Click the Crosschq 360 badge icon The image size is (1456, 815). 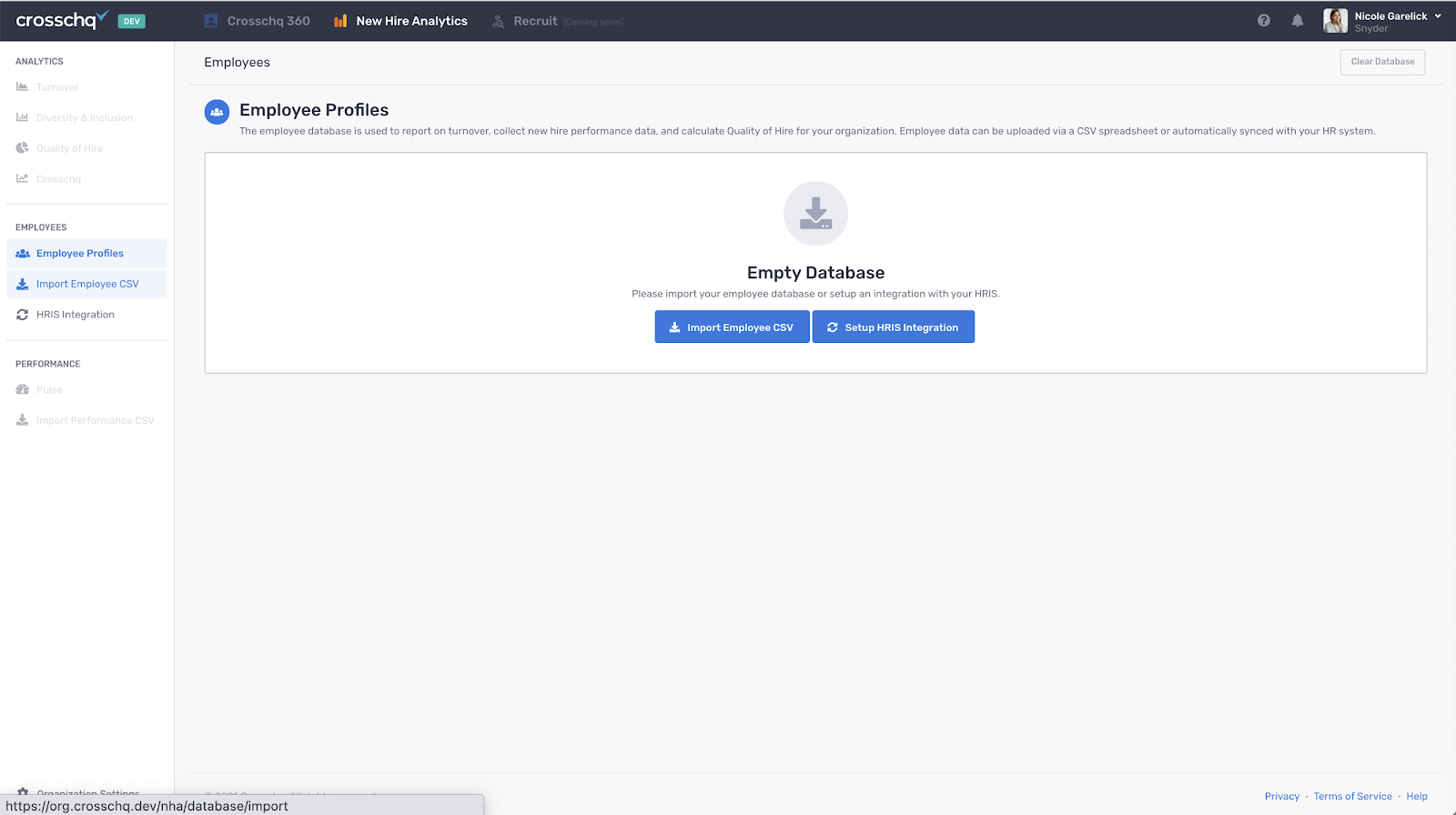[211, 20]
